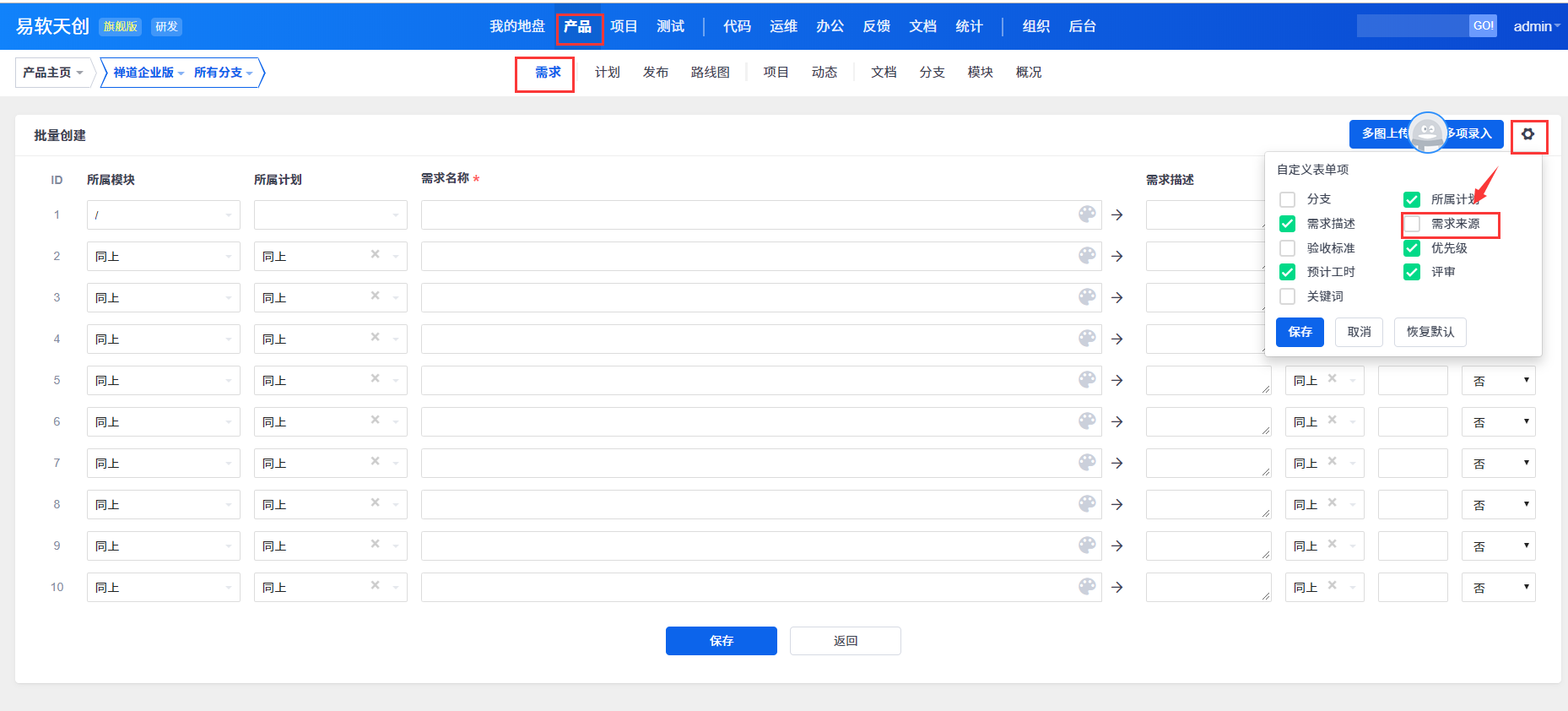
Task: Expand the 产品主页 dropdown
Action: click(x=52, y=73)
